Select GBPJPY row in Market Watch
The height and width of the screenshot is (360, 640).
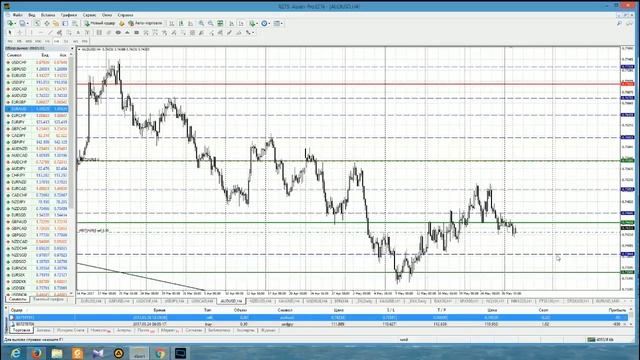coord(37,142)
